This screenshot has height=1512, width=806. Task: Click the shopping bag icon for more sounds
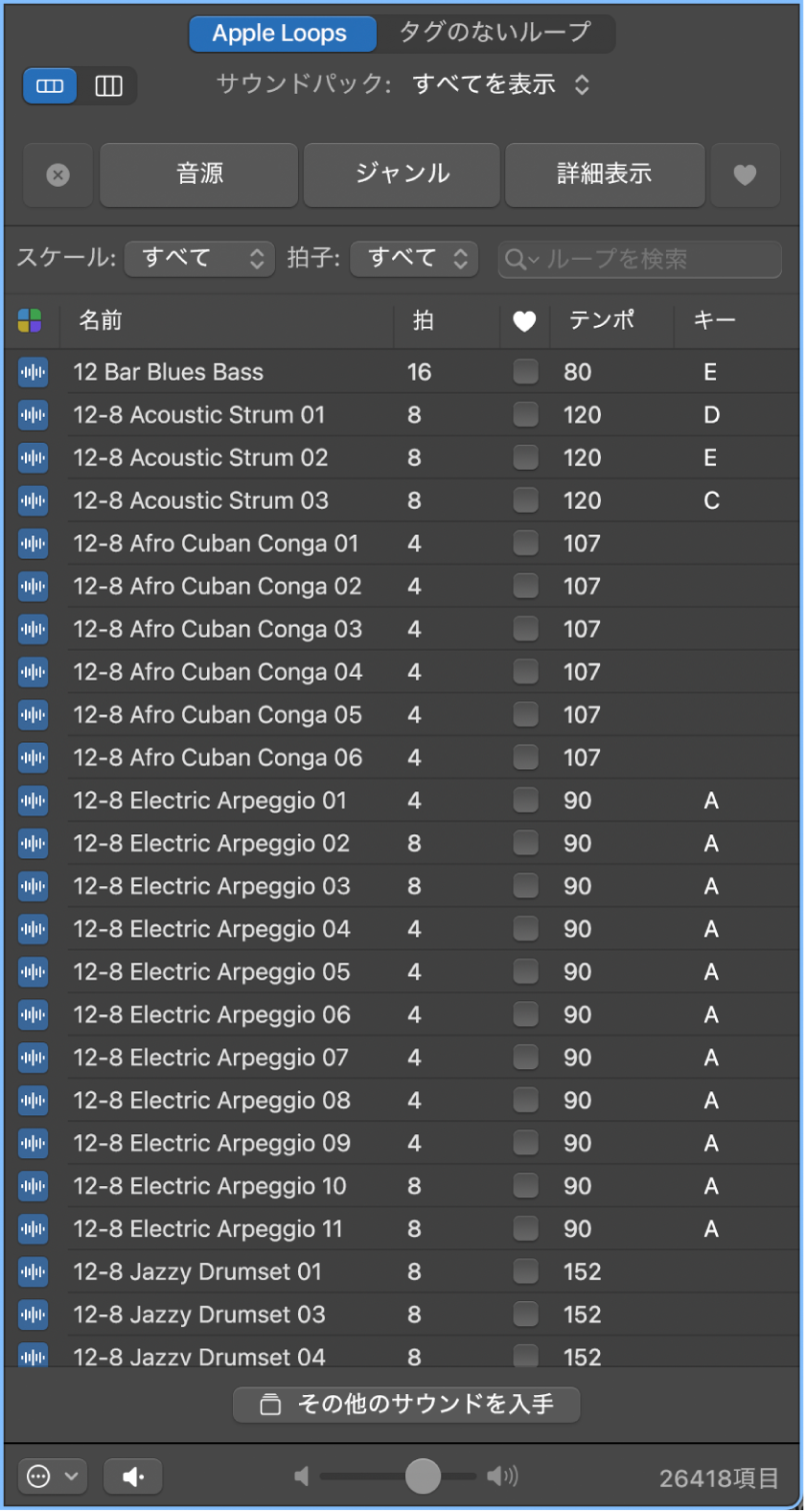pyautogui.click(x=271, y=1405)
